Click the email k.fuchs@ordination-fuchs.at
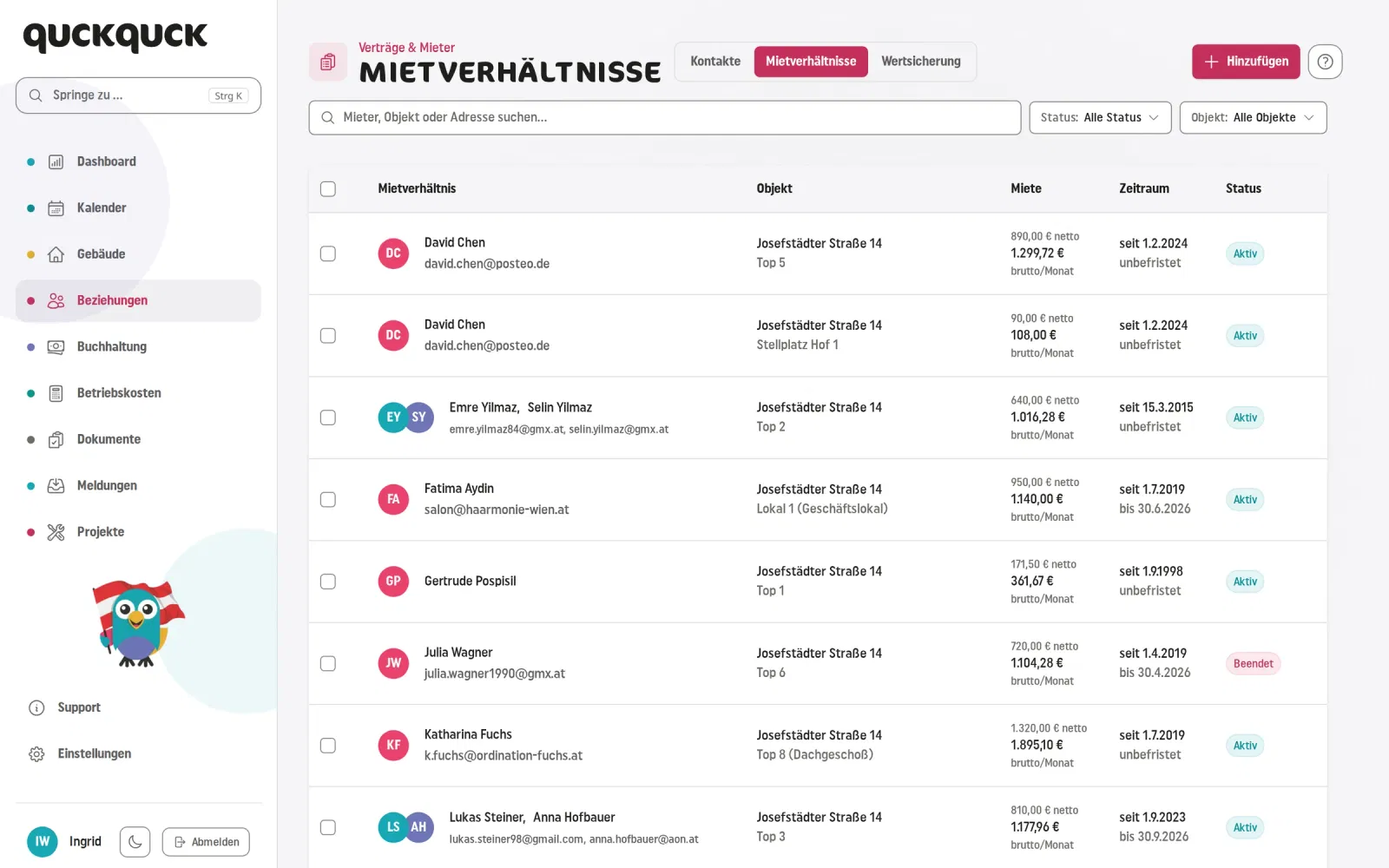 point(504,756)
